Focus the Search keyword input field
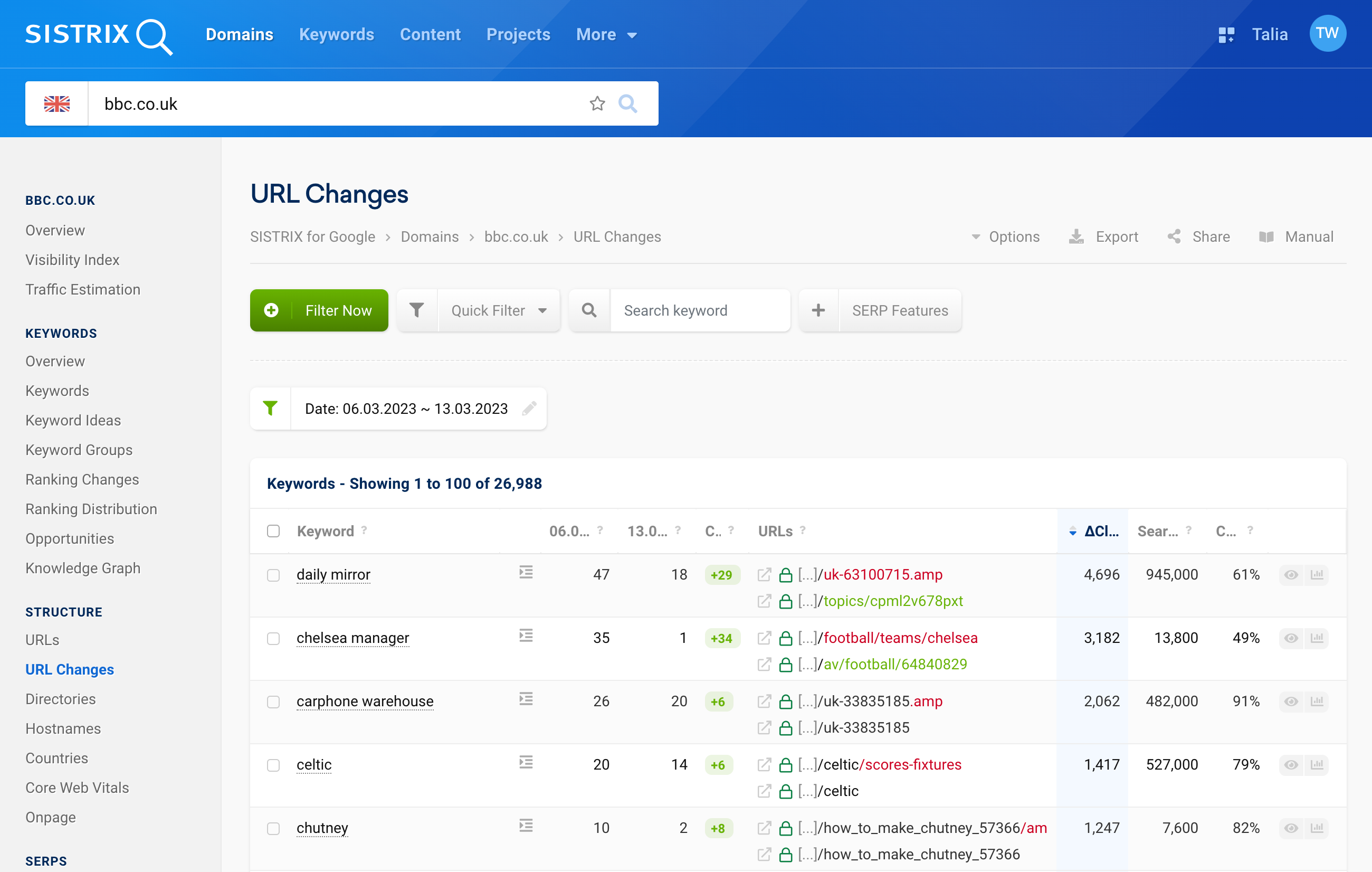Image resolution: width=1372 pixels, height=872 pixels. (x=700, y=310)
